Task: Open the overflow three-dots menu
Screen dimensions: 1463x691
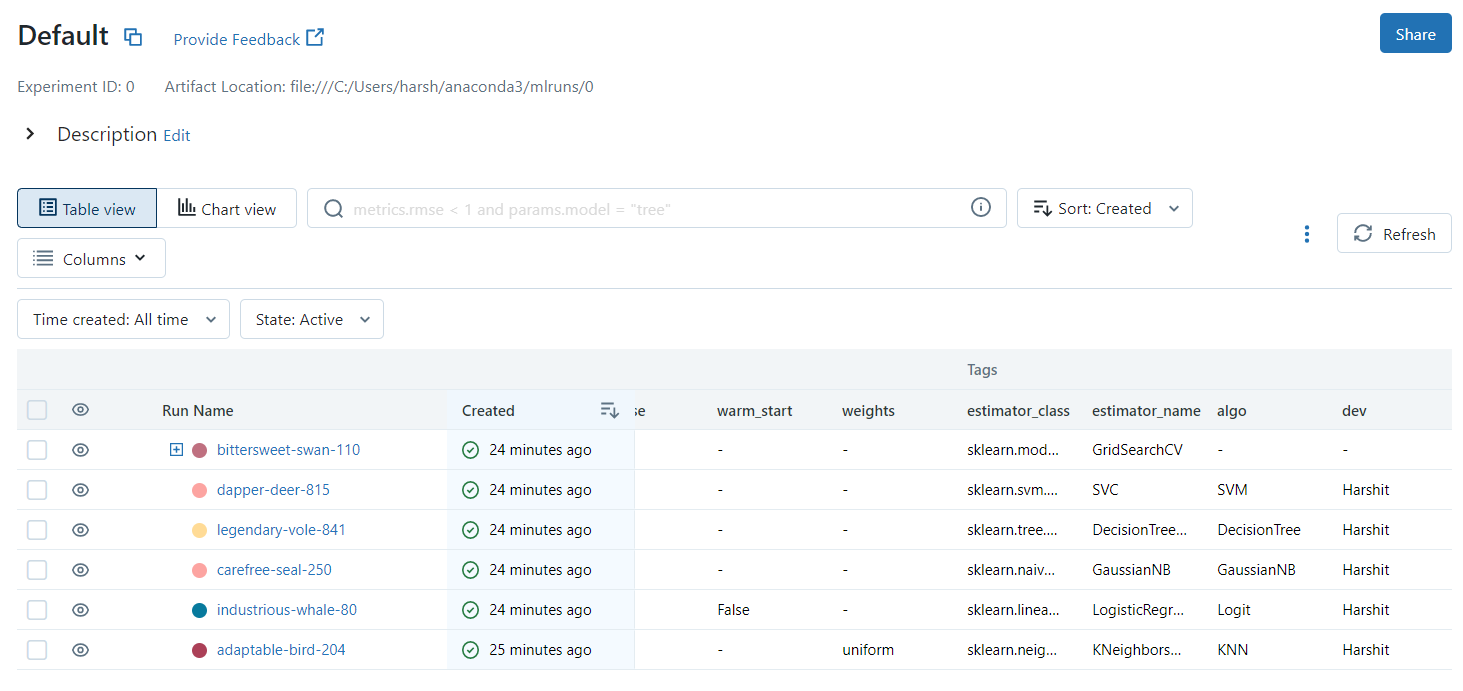Action: 1307,233
